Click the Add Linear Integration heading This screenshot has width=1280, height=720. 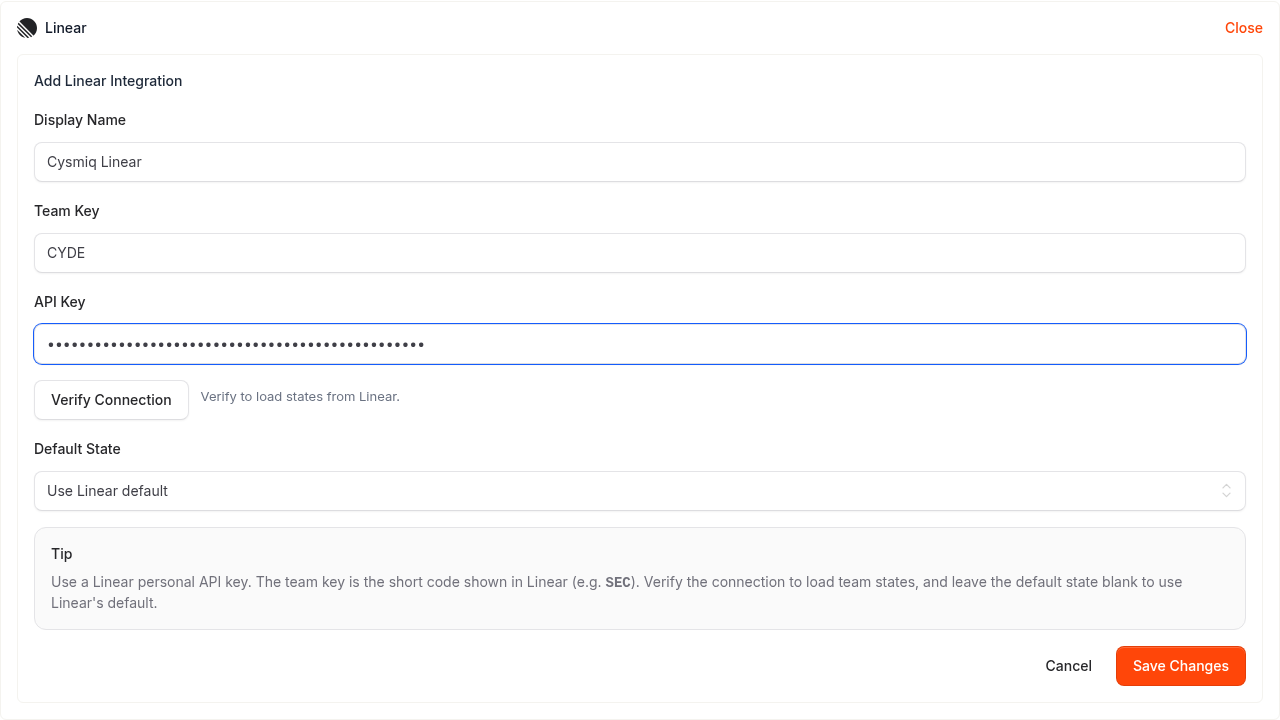click(108, 80)
